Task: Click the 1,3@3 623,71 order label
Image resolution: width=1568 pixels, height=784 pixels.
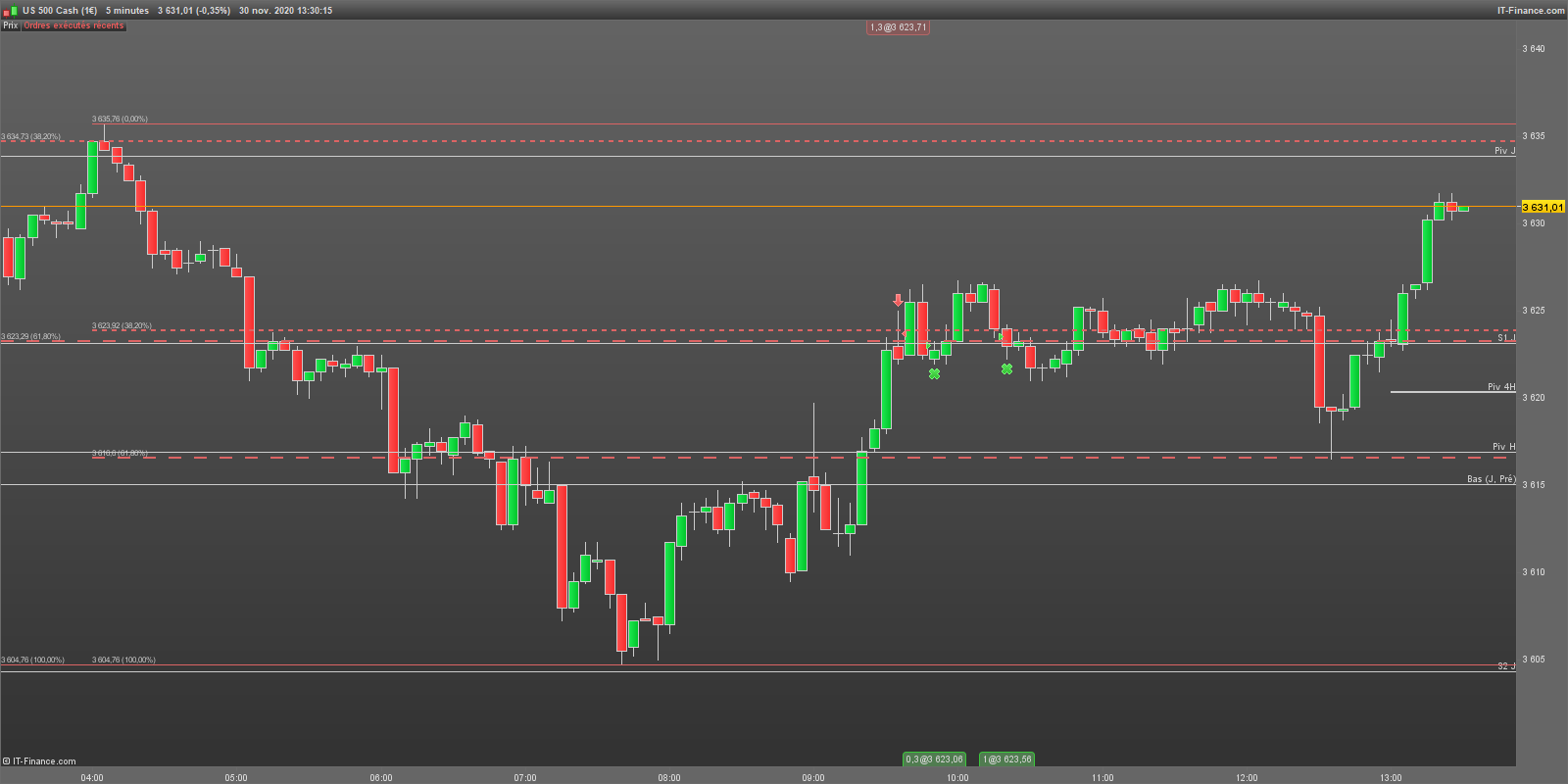Action: click(898, 27)
